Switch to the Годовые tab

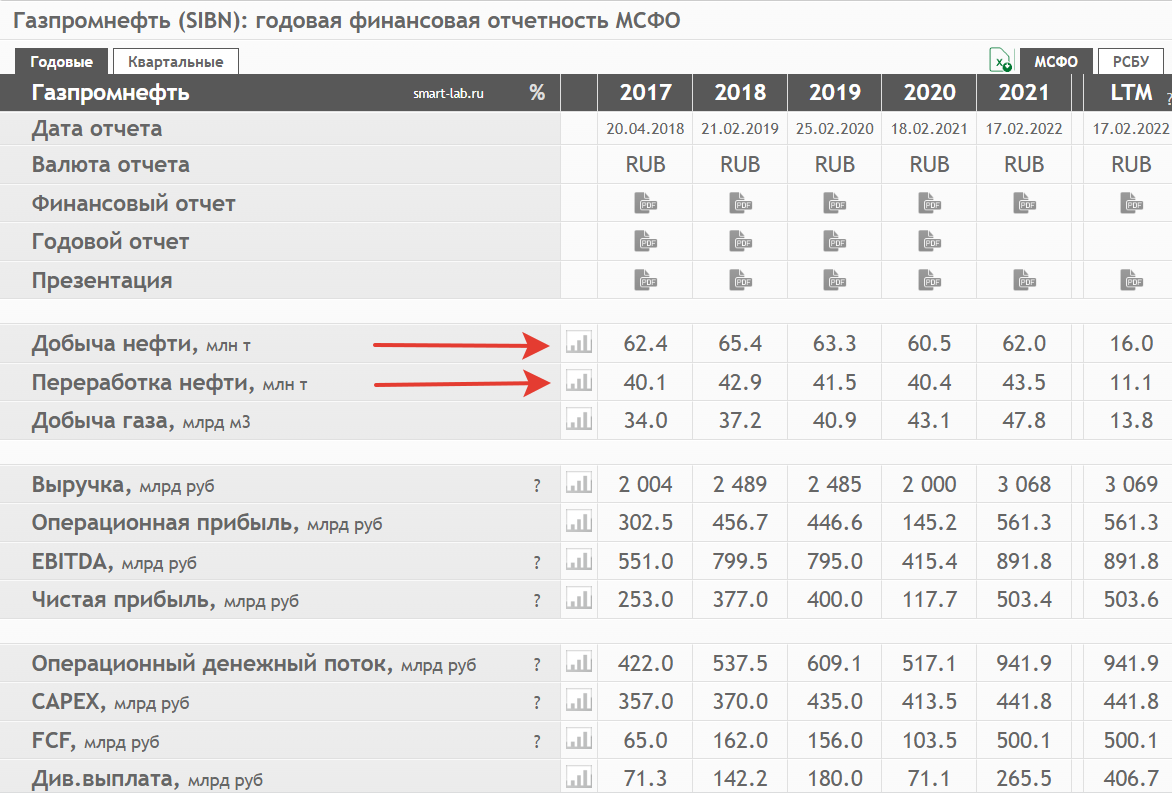pyautogui.click(x=61, y=61)
